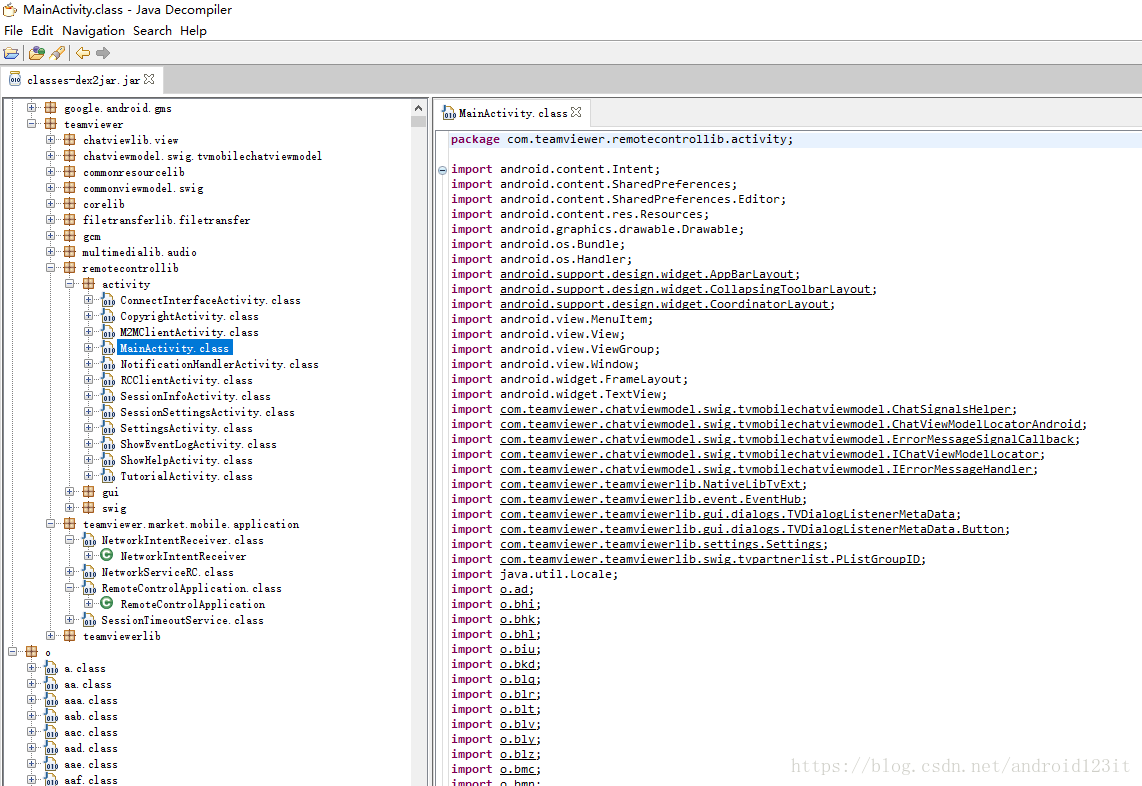Open the PListGroupID import link

tap(710, 559)
